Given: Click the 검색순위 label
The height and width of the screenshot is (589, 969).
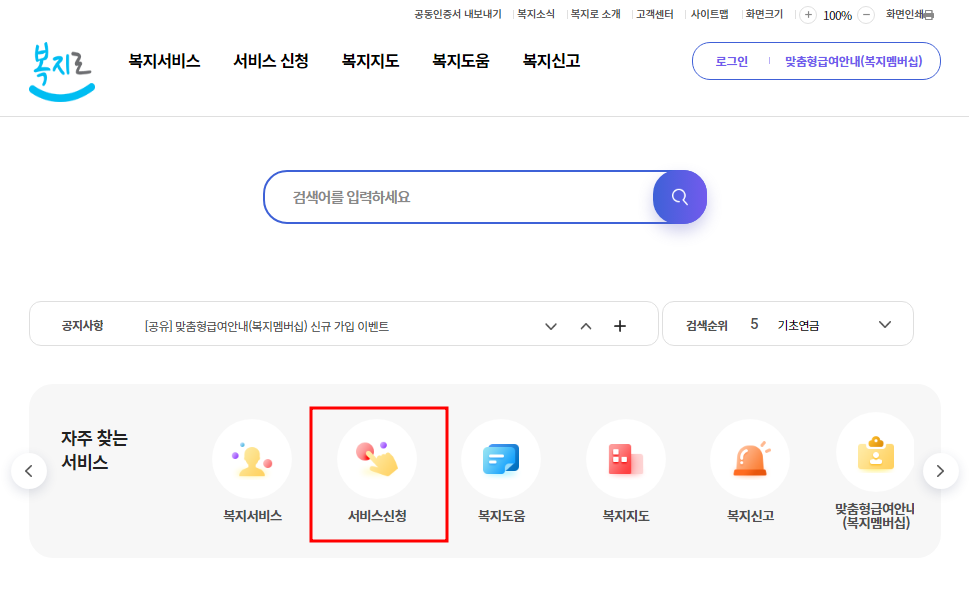Looking at the screenshot, I should (706, 326).
